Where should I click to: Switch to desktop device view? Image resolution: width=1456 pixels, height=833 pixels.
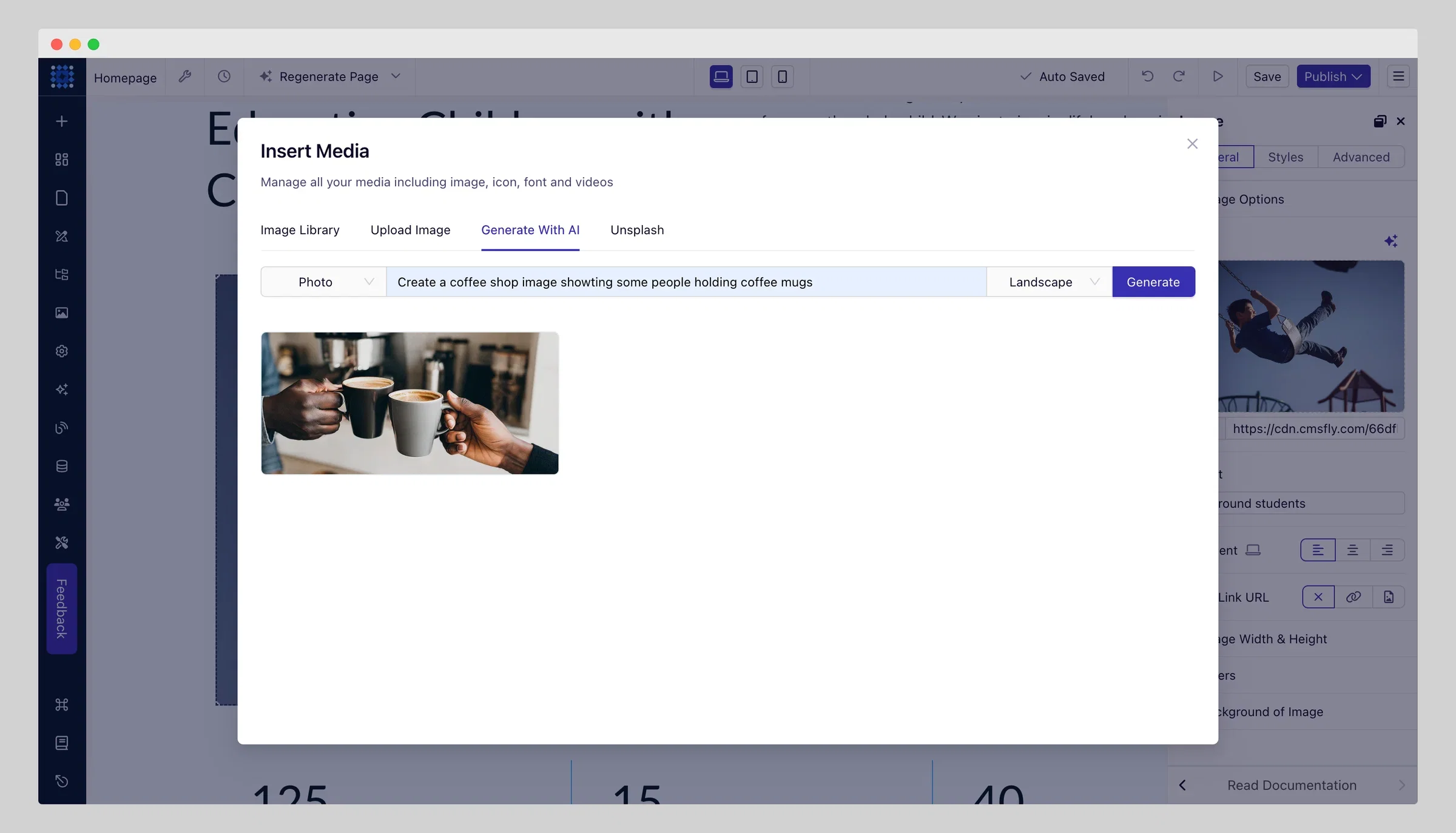click(x=721, y=76)
